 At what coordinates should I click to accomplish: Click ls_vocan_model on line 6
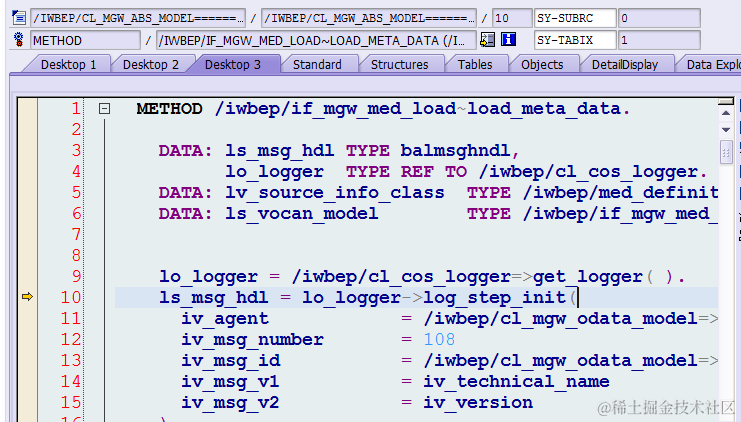[302, 214]
